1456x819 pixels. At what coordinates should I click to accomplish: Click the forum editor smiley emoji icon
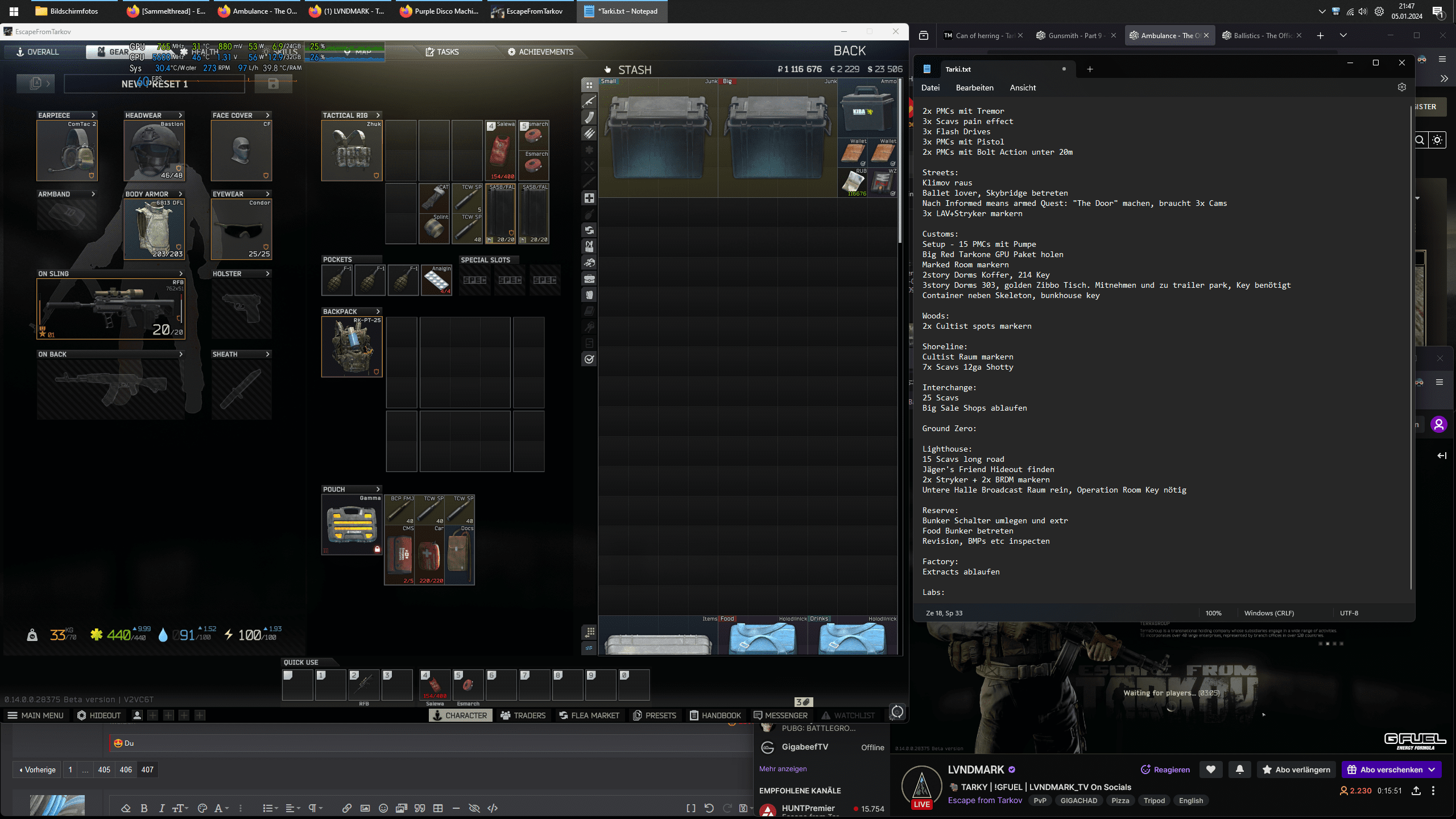383,808
